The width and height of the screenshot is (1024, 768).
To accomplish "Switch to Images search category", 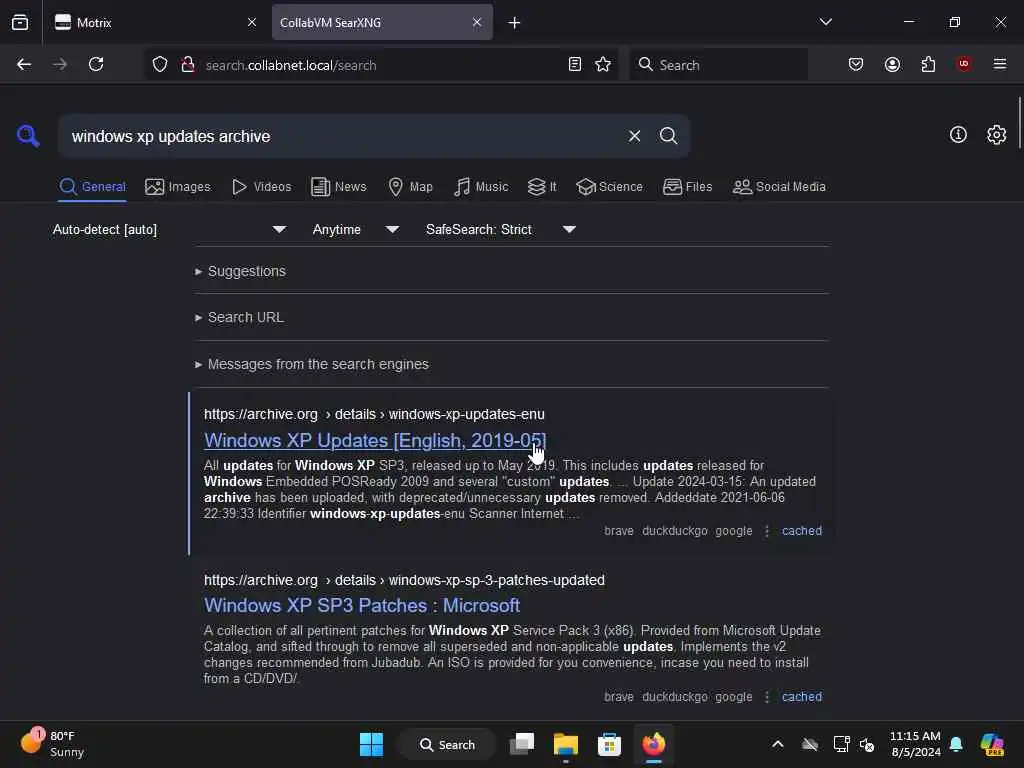I will tap(178, 187).
